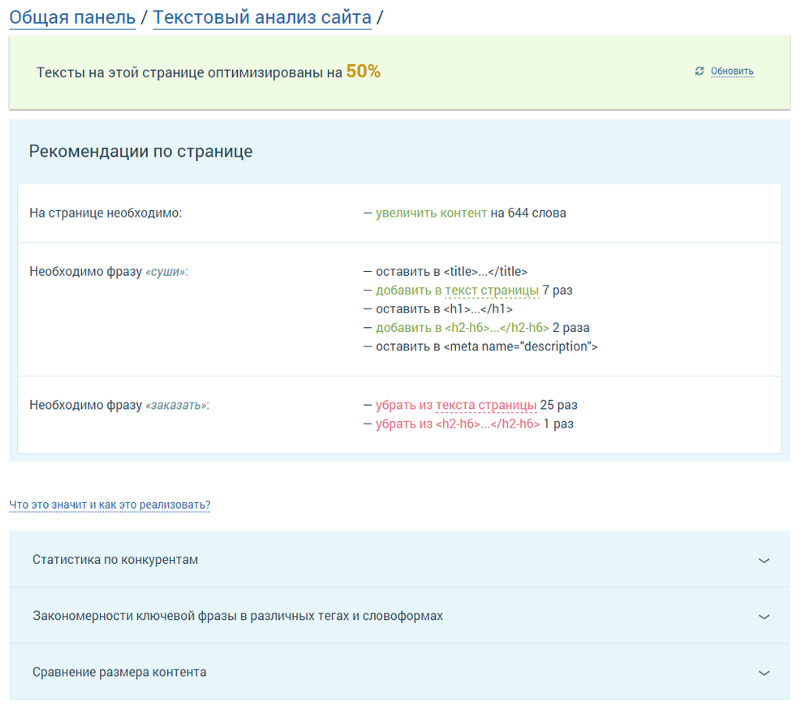Open the Текстовый анализ сайта breadcrumb link
Image resolution: width=800 pixels, height=709 pixels.
tap(262, 17)
